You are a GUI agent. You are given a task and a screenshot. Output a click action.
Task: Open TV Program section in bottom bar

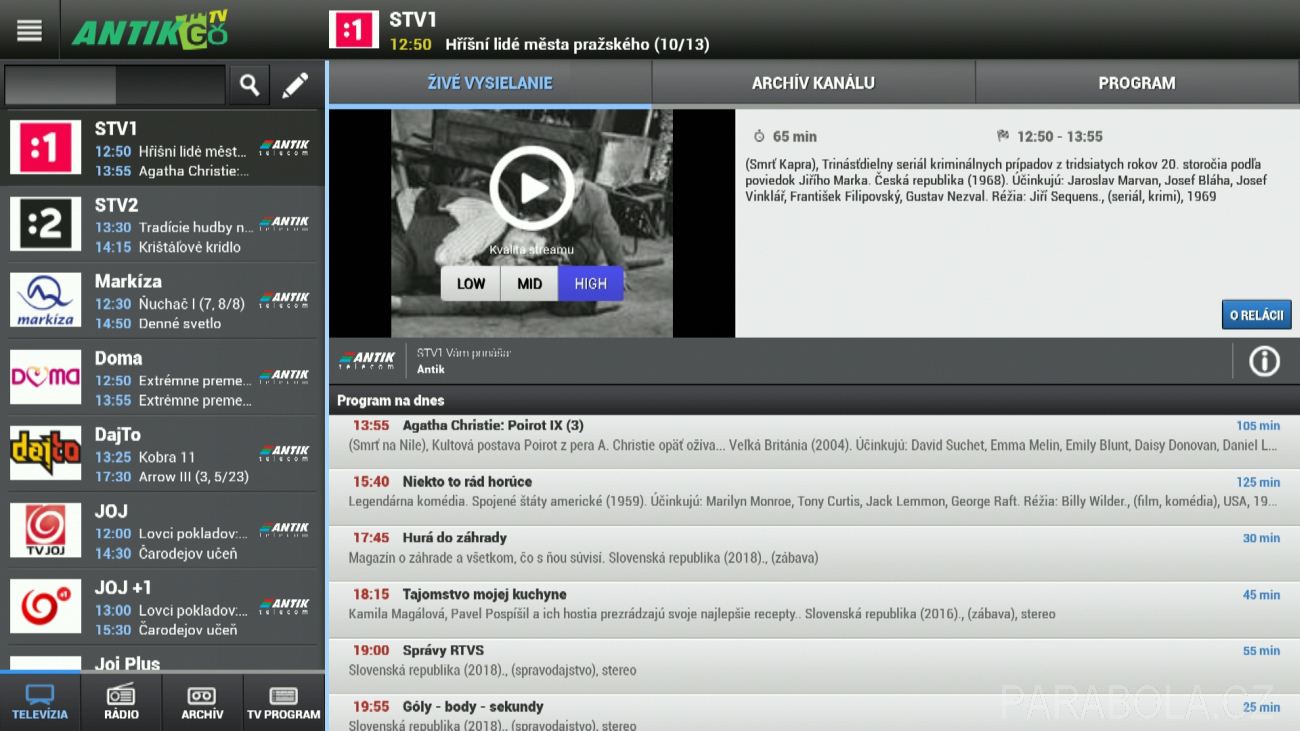[x=284, y=702]
